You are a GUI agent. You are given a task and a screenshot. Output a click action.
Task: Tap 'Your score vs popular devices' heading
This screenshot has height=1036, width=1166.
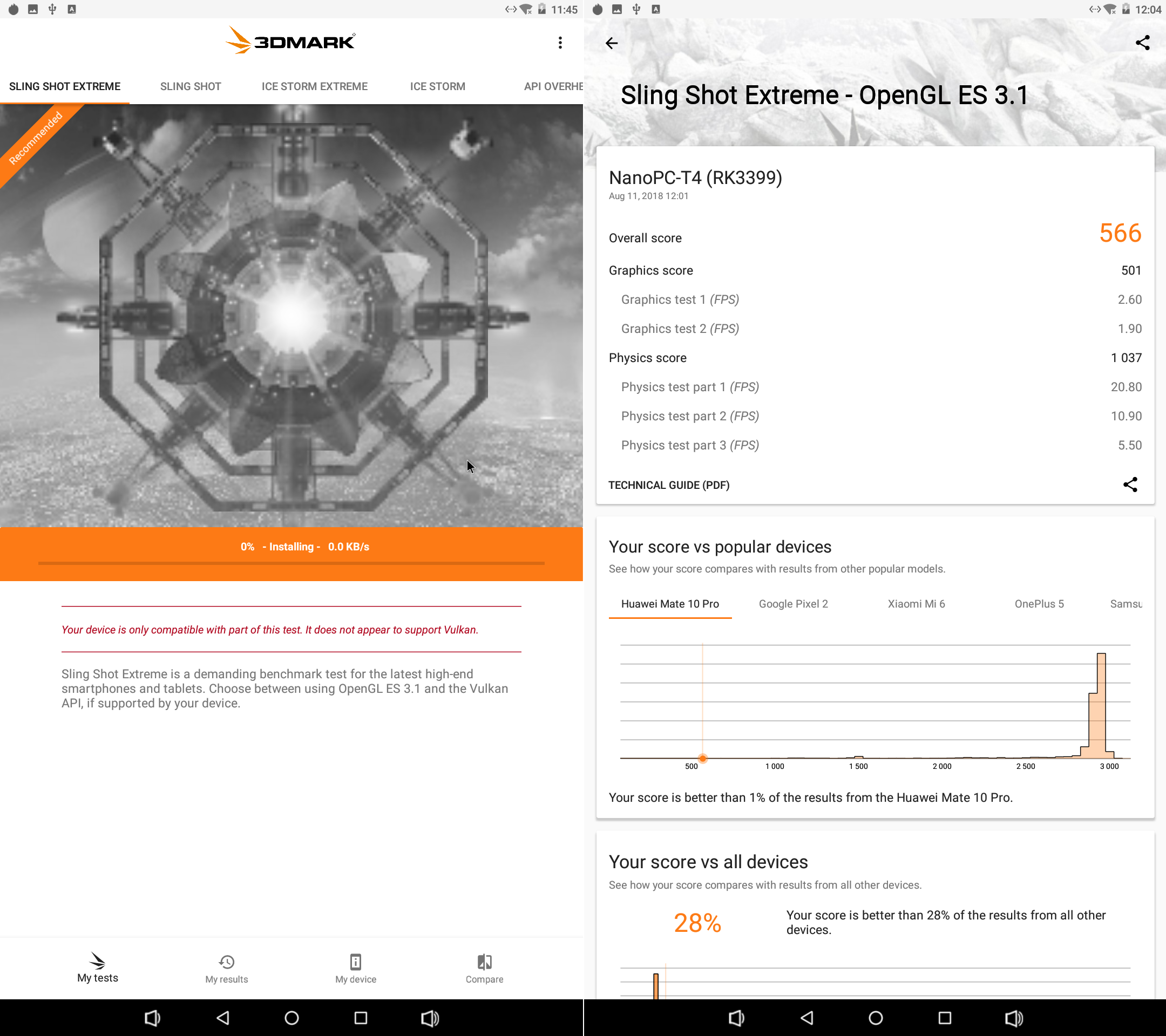720,547
